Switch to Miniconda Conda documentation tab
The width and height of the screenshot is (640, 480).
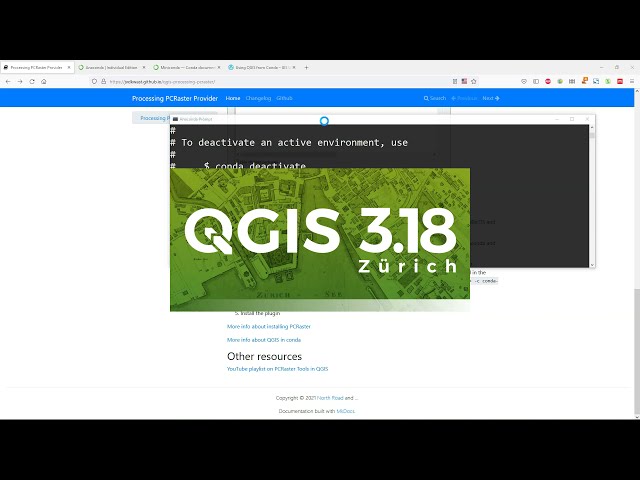[187, 67]
